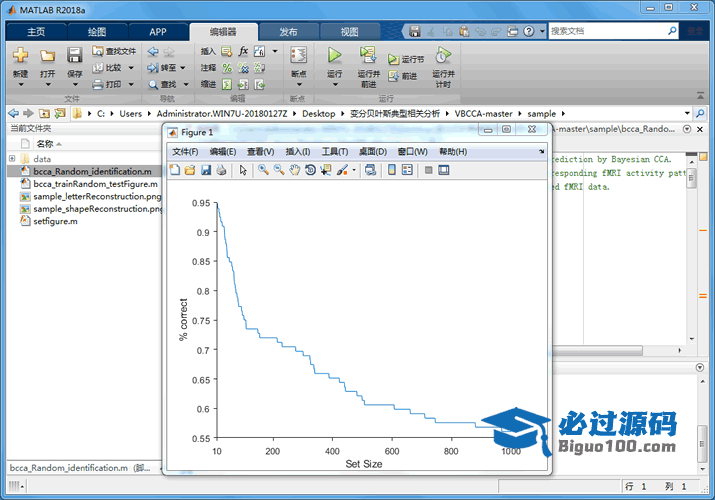This screenshot has height=500, width=715.
Task: Open the dropdown arrow under 运行
Action: click(x=335, y=85)
